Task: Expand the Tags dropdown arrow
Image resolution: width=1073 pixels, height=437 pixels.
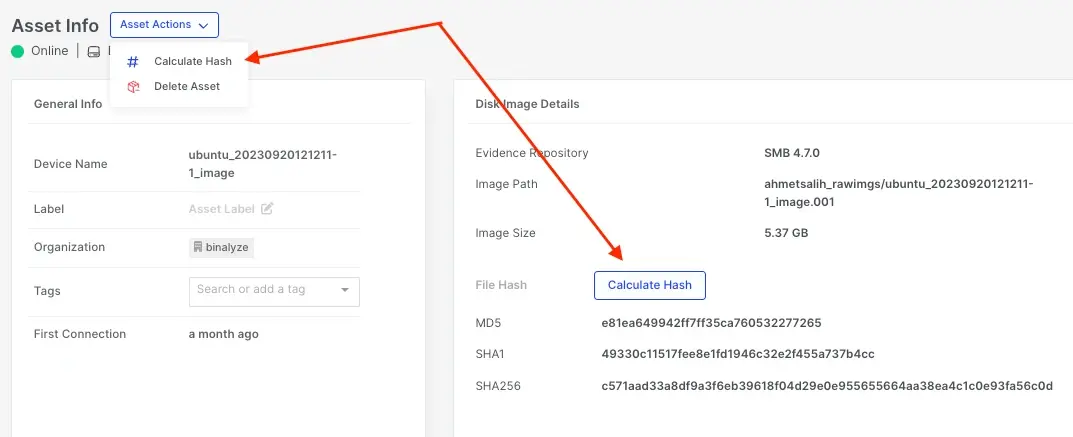Action: point(345,290)
